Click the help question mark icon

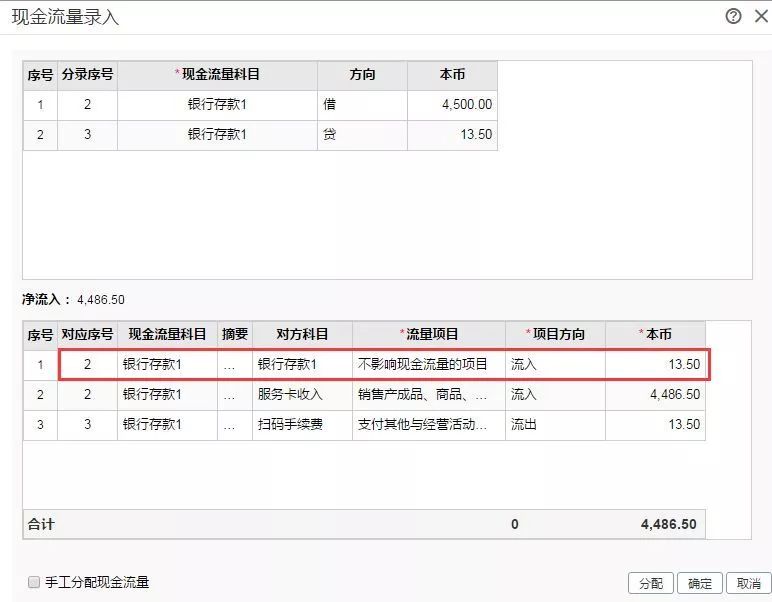coord(733,16)
